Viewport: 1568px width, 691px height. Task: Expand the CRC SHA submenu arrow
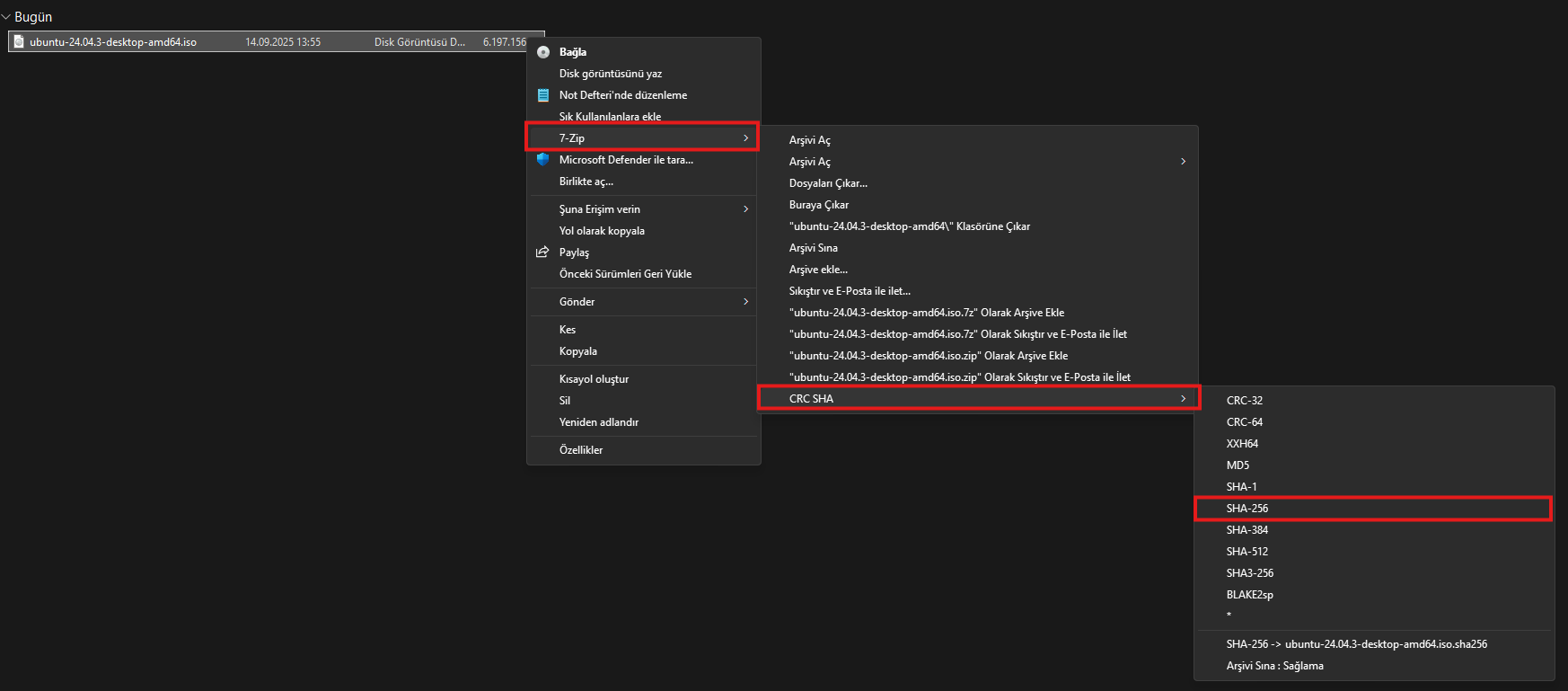(x=1183, y=399)
